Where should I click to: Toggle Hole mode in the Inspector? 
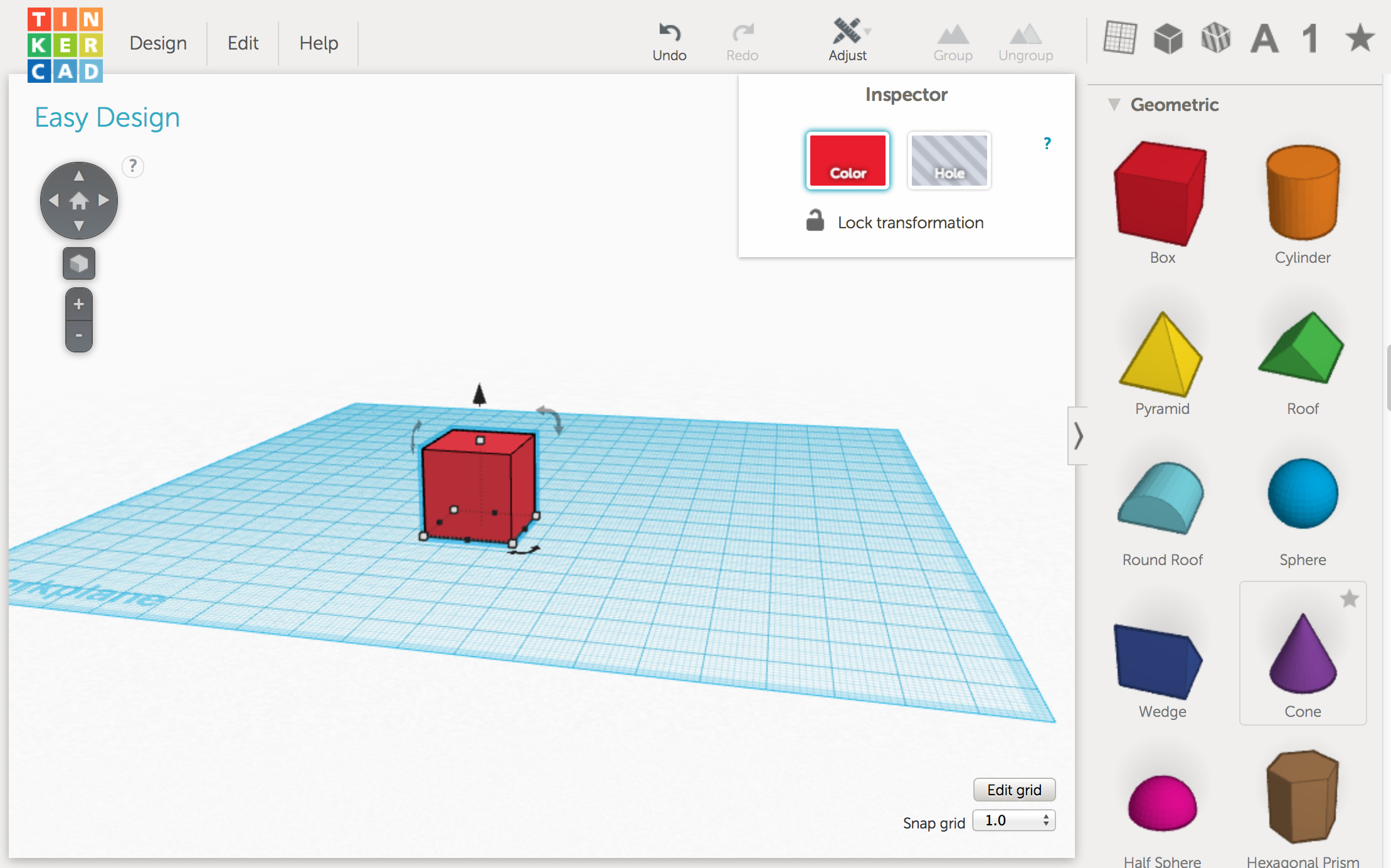948,161
